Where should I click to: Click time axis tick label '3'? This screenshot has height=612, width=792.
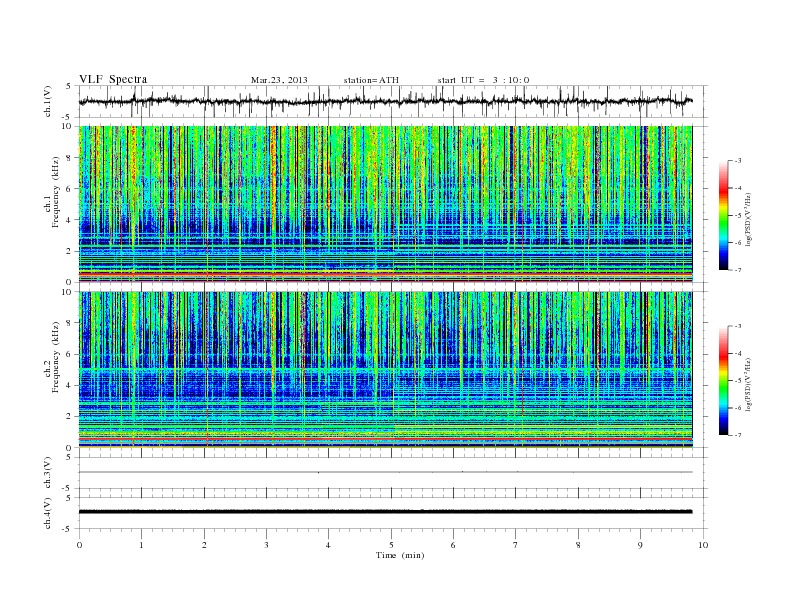(x=266, y=545)
